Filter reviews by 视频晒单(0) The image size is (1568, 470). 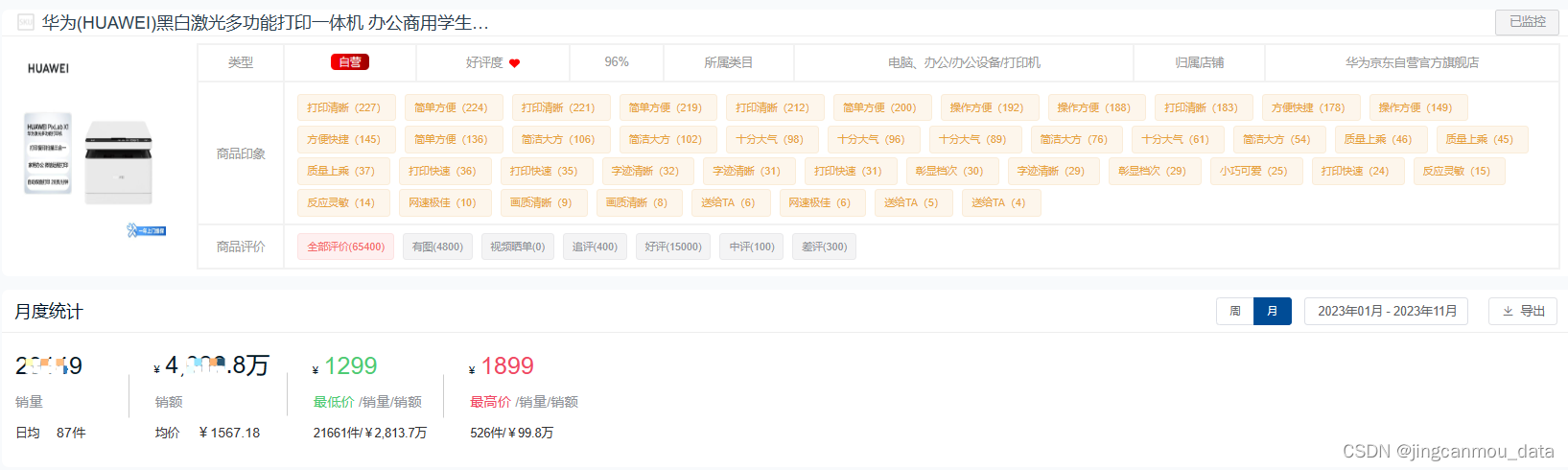click(x=518, y=247)
